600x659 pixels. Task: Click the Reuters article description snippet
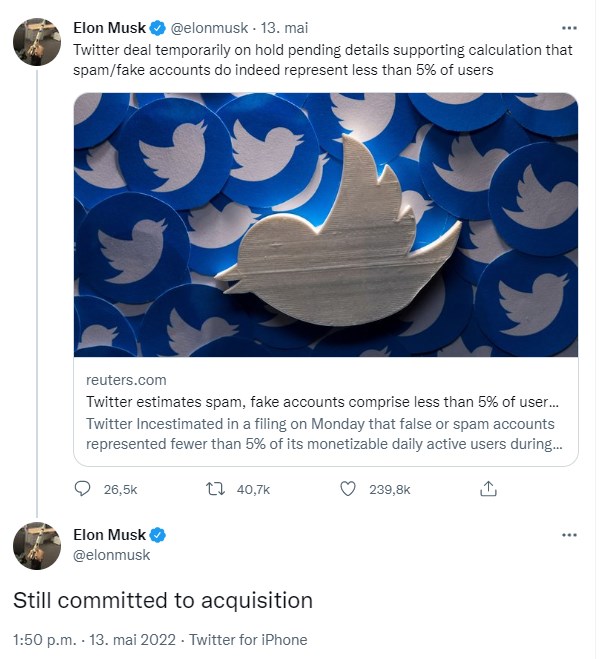click(x=322, y=434)
